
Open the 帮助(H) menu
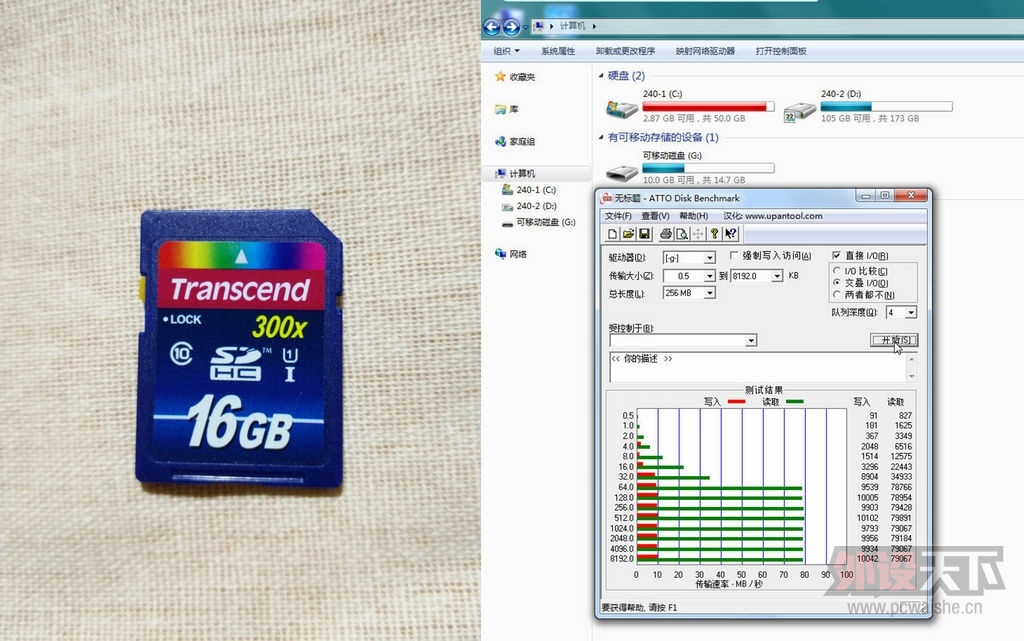tap(694, 216)
